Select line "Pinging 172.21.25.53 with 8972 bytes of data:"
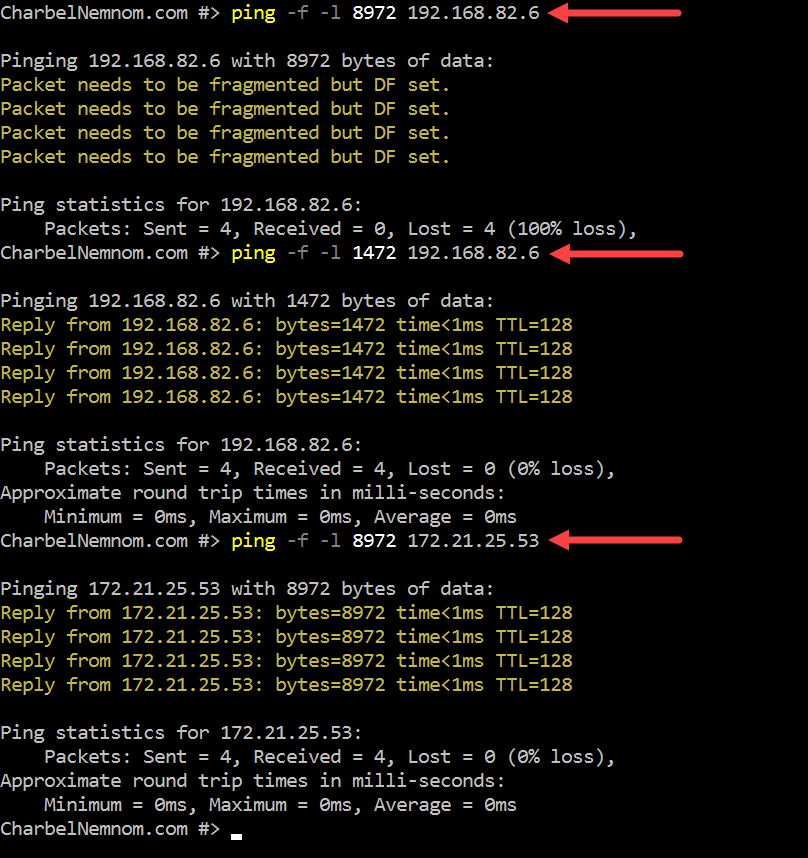This screenshot has width=808, height=858. 247,589
